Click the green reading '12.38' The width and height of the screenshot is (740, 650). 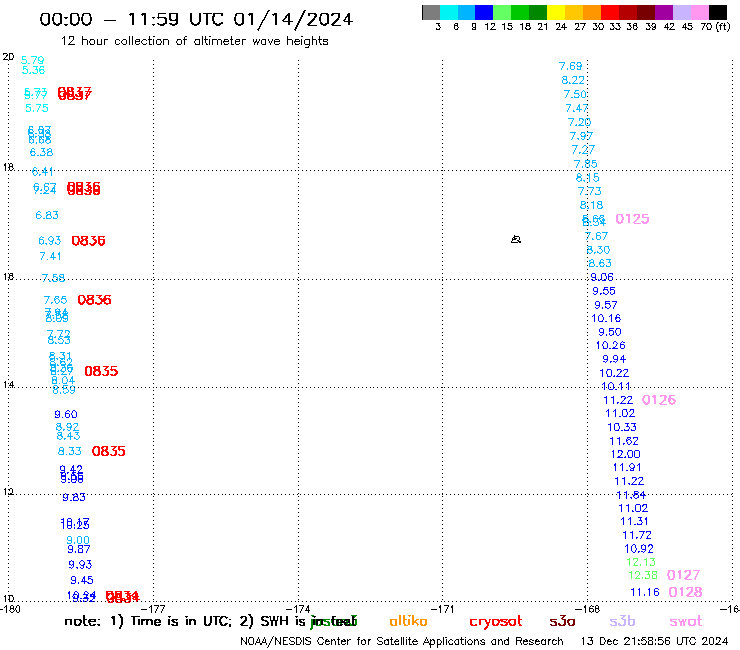(x=643, y=575)
